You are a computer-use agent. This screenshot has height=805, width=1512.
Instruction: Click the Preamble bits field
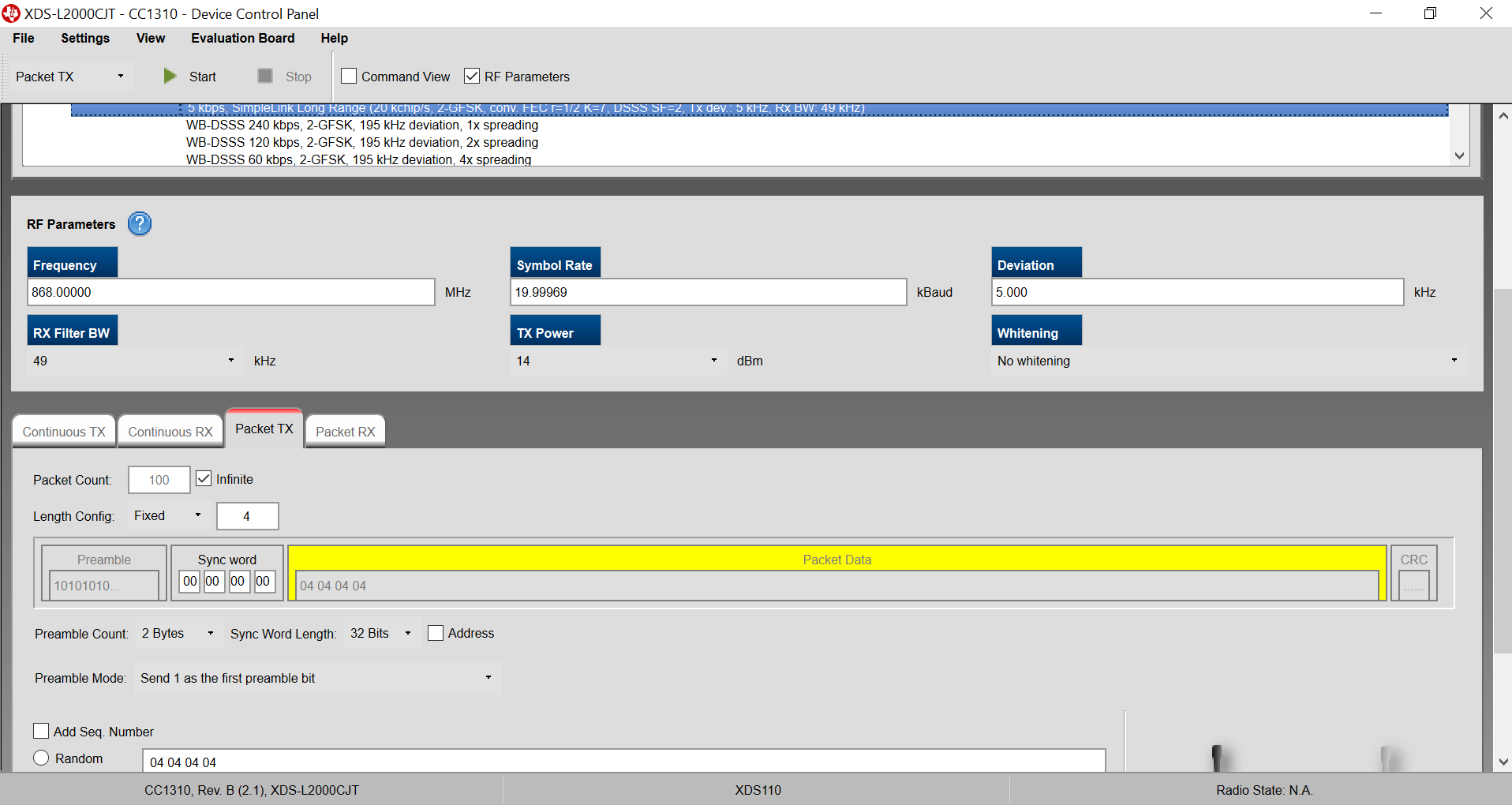[x=104, y=586]
